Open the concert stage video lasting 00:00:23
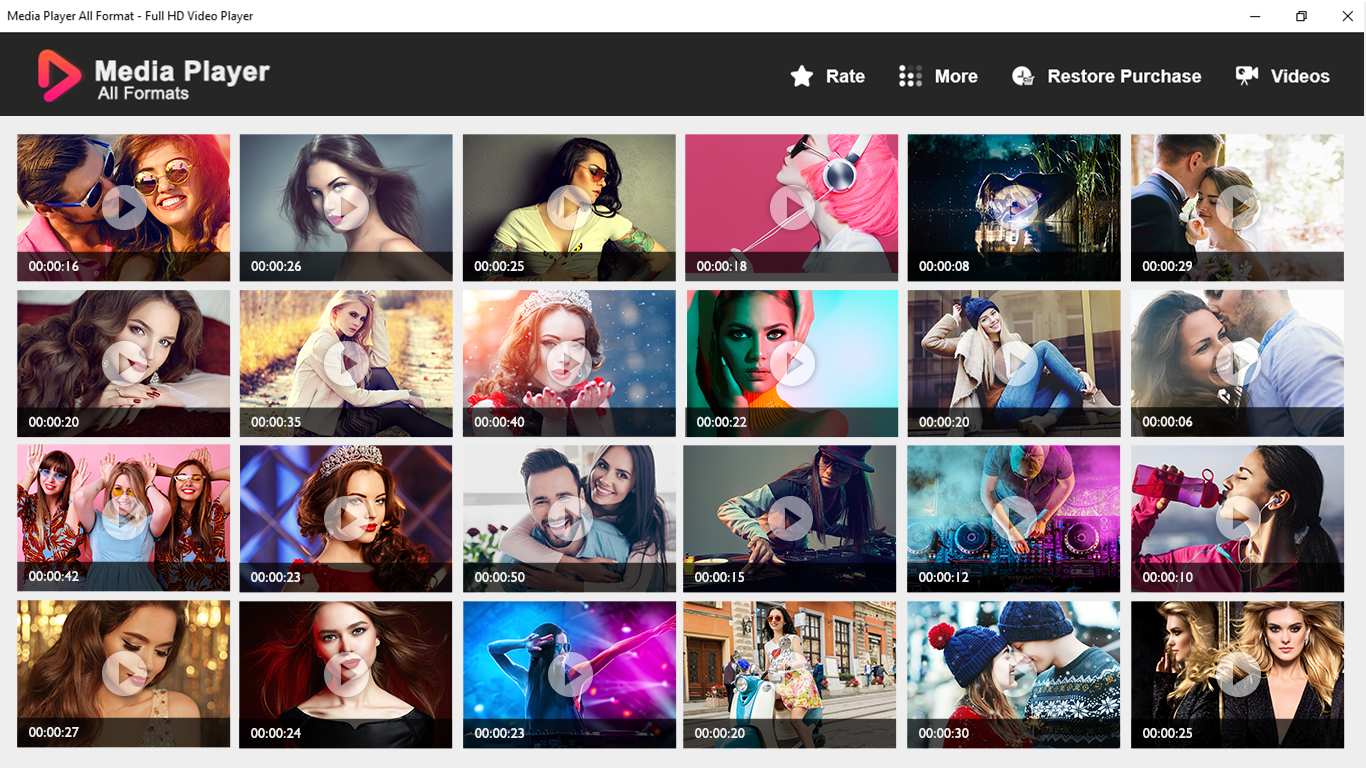1366x768 pixels. 568,674
